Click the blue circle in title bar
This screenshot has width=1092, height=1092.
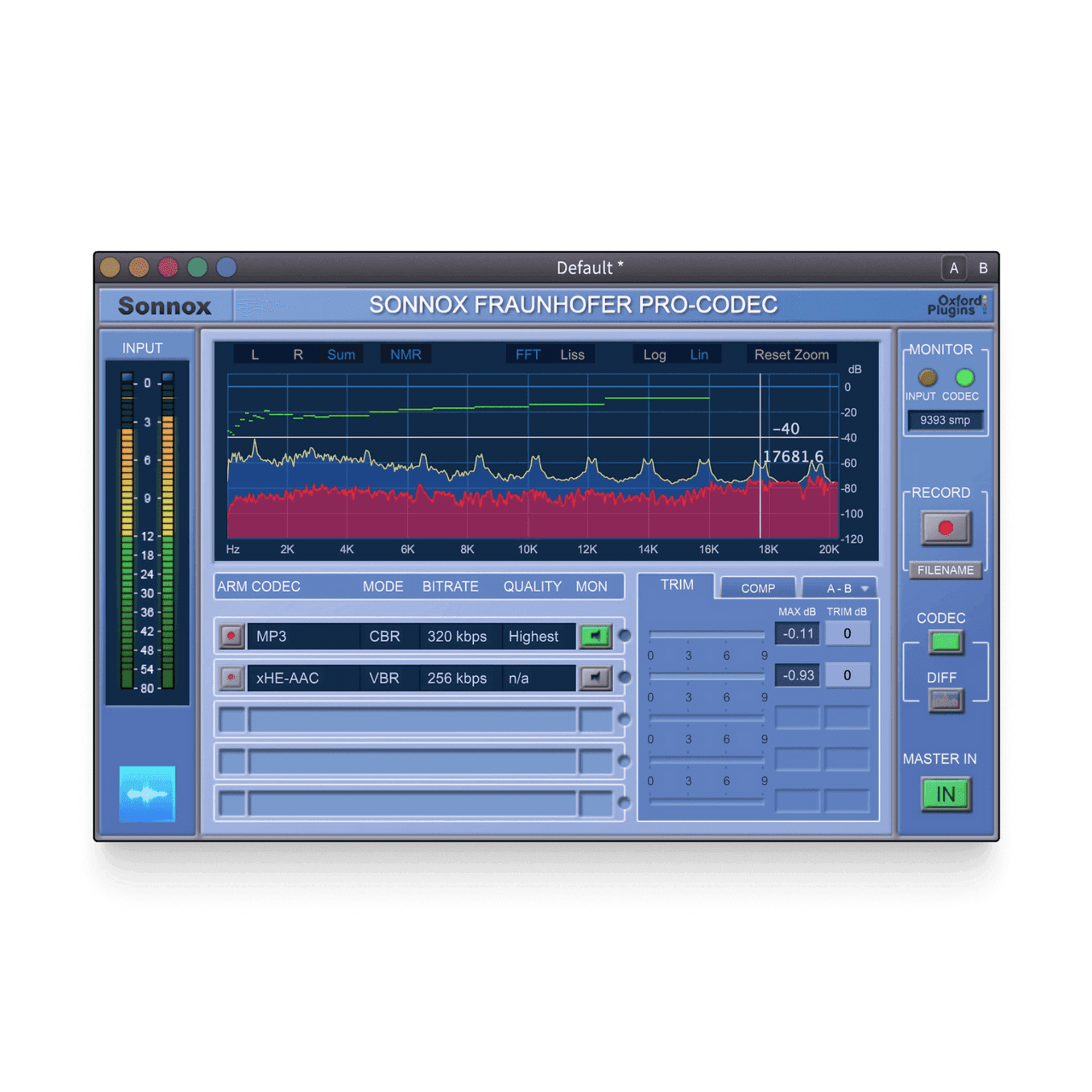coord(226,267)
